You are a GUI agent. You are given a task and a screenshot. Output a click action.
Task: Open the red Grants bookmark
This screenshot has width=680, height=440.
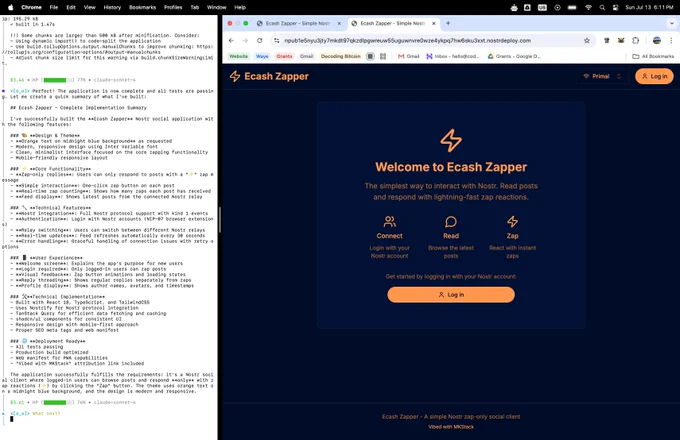pyautogui.click(x=284, y=56)
